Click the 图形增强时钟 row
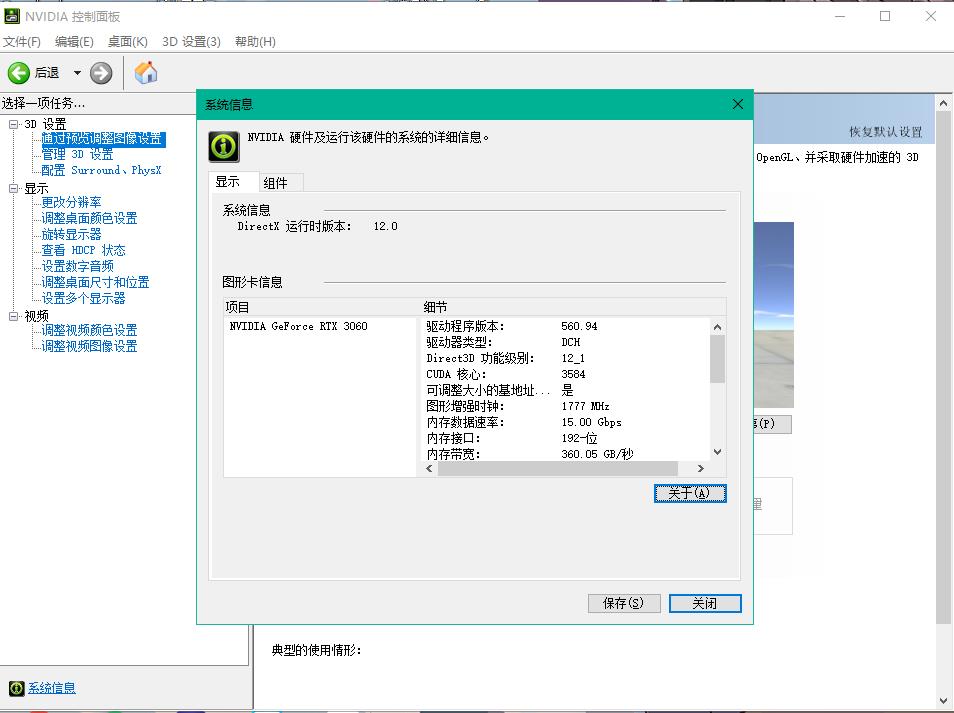 point(564,406)
